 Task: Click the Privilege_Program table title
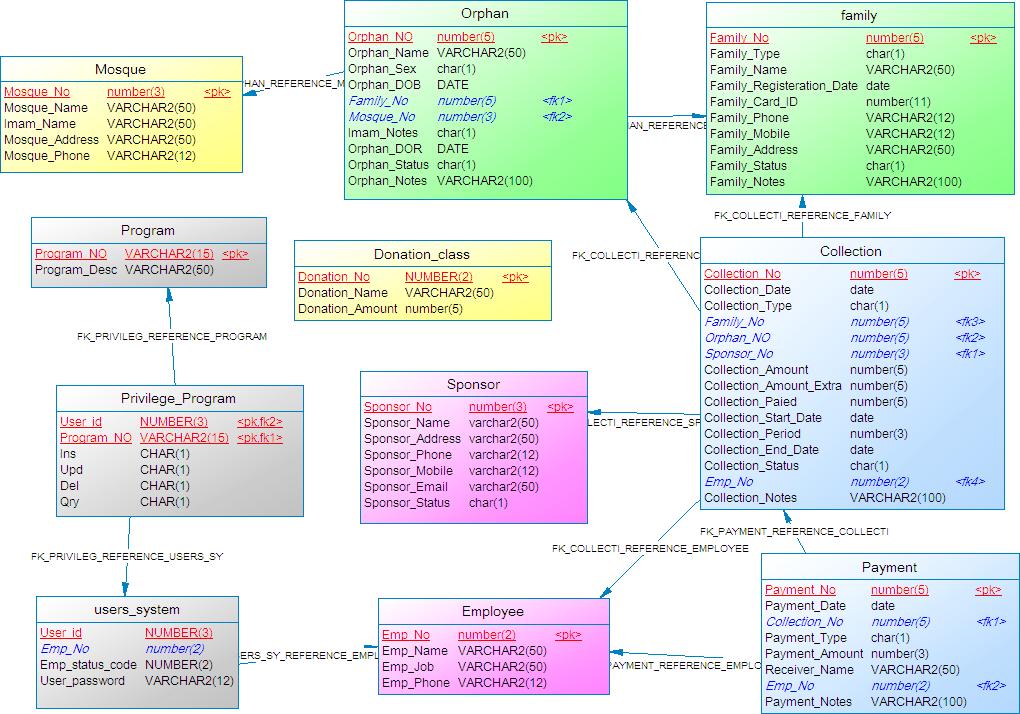pyautogui.click(x=178, y=398)
